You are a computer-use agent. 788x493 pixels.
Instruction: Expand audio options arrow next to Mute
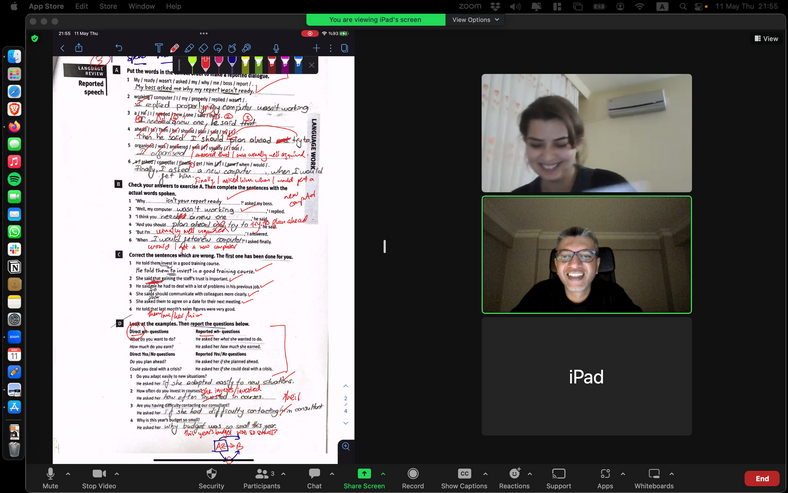click(x=68, y=473)
